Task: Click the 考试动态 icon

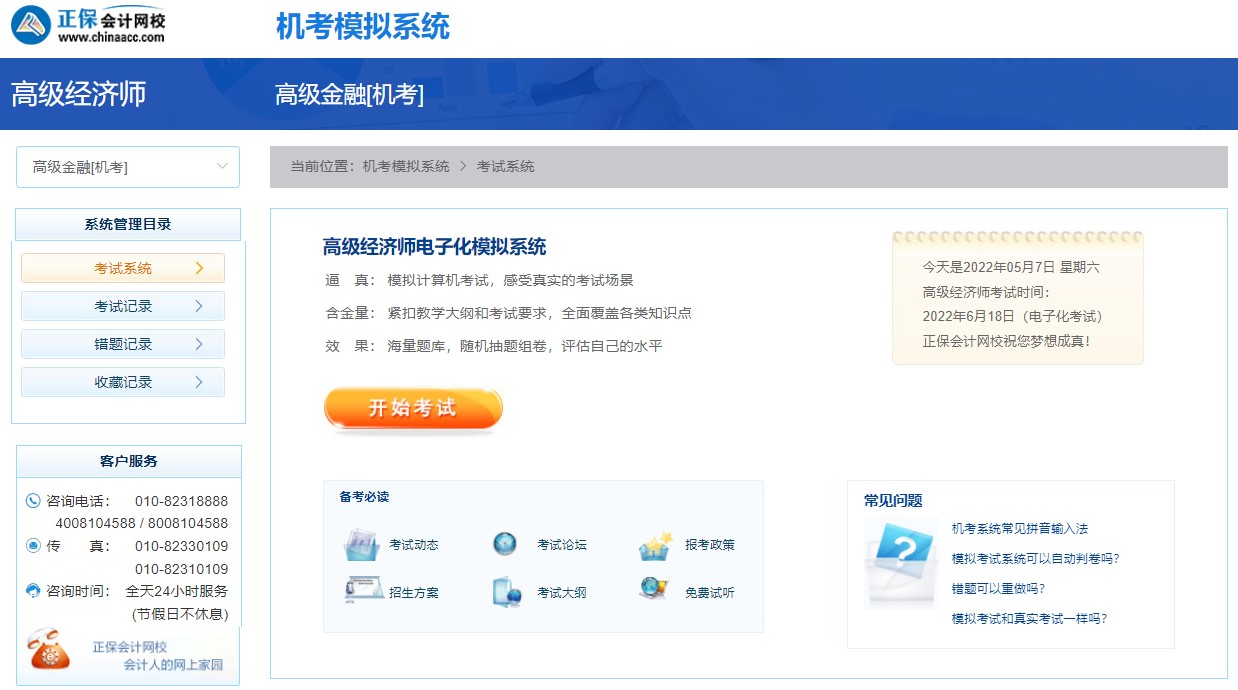Action: click(x=361, y=545)
